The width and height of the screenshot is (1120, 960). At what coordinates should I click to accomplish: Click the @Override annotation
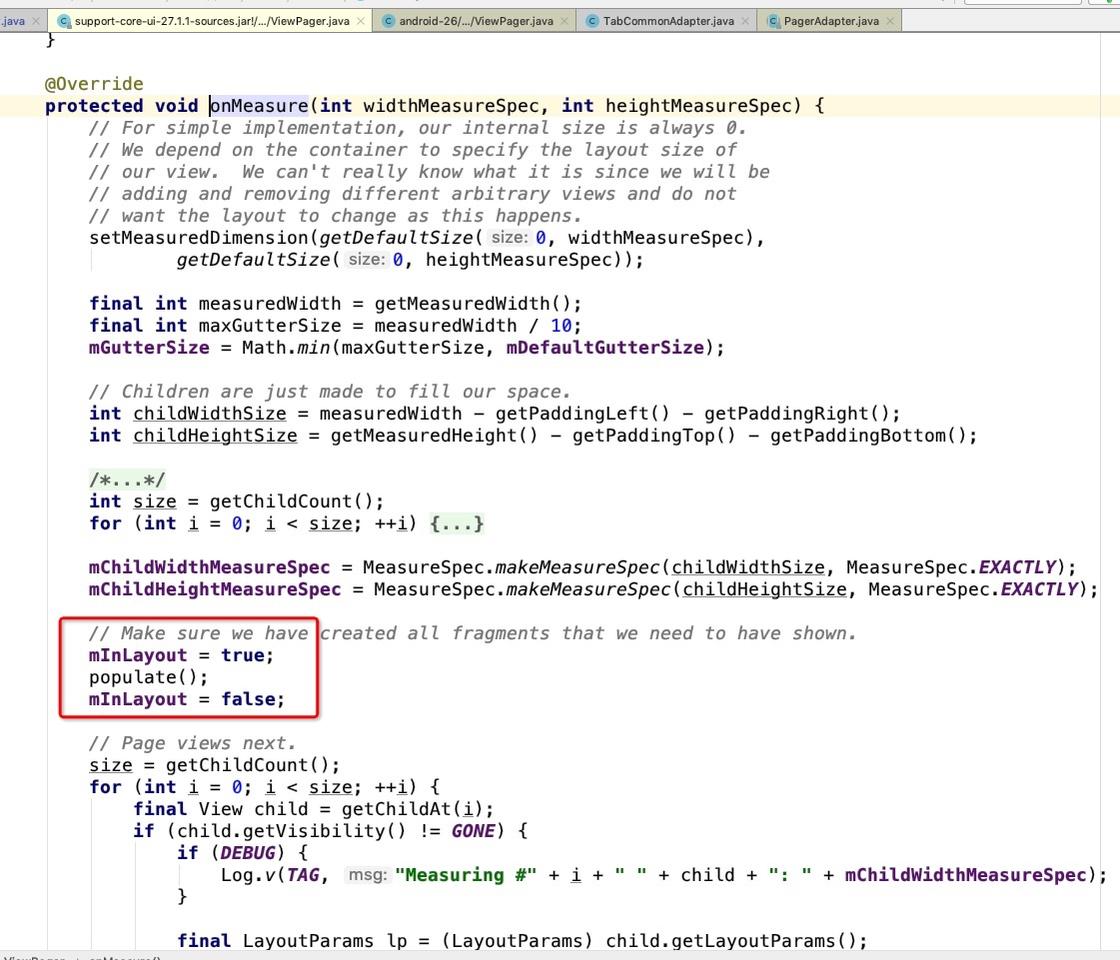94,84
